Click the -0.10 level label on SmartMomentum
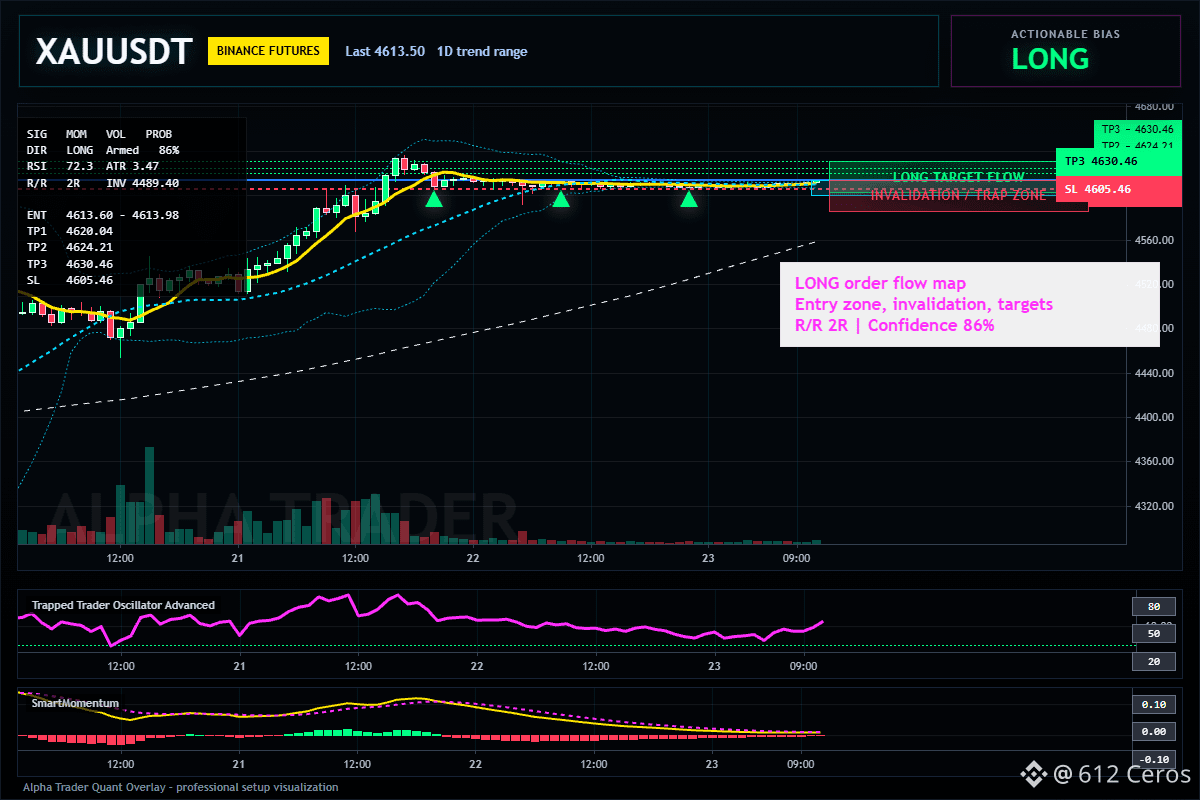Viewport: 1200px width, 800px height. 1153,759
